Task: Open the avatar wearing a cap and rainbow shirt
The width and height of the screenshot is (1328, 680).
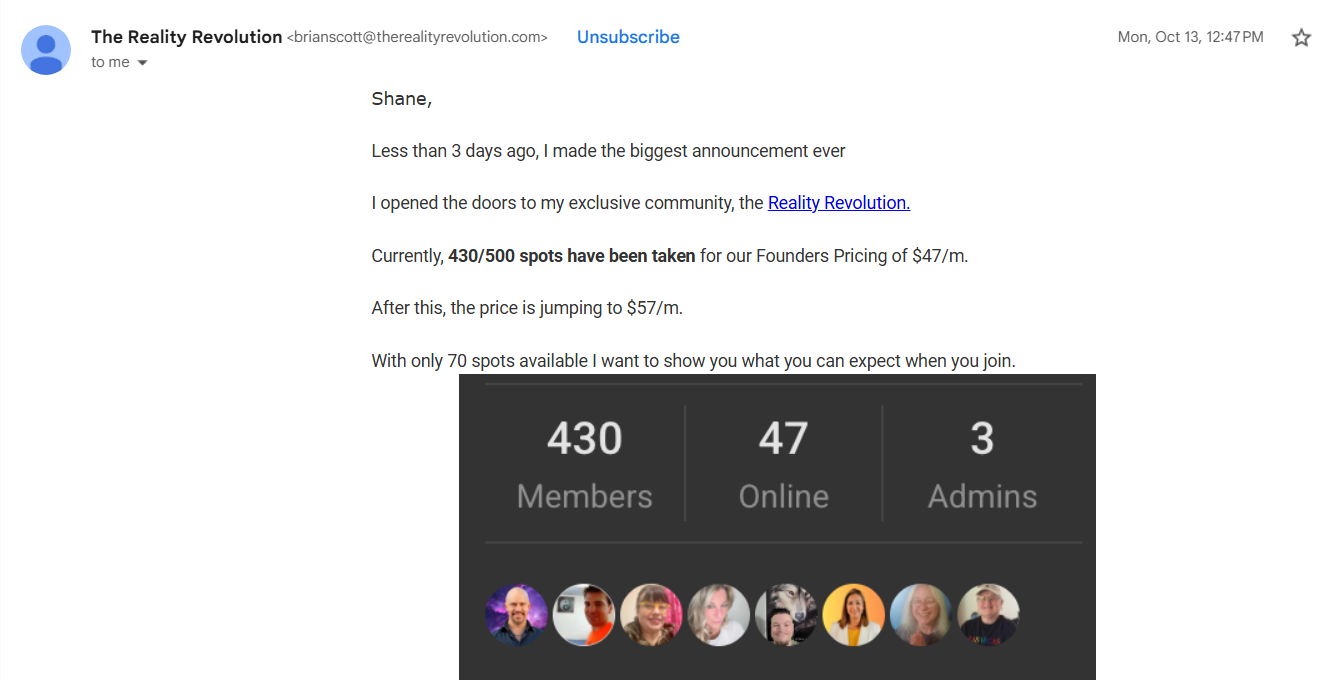Action: [x=988, y=615]
